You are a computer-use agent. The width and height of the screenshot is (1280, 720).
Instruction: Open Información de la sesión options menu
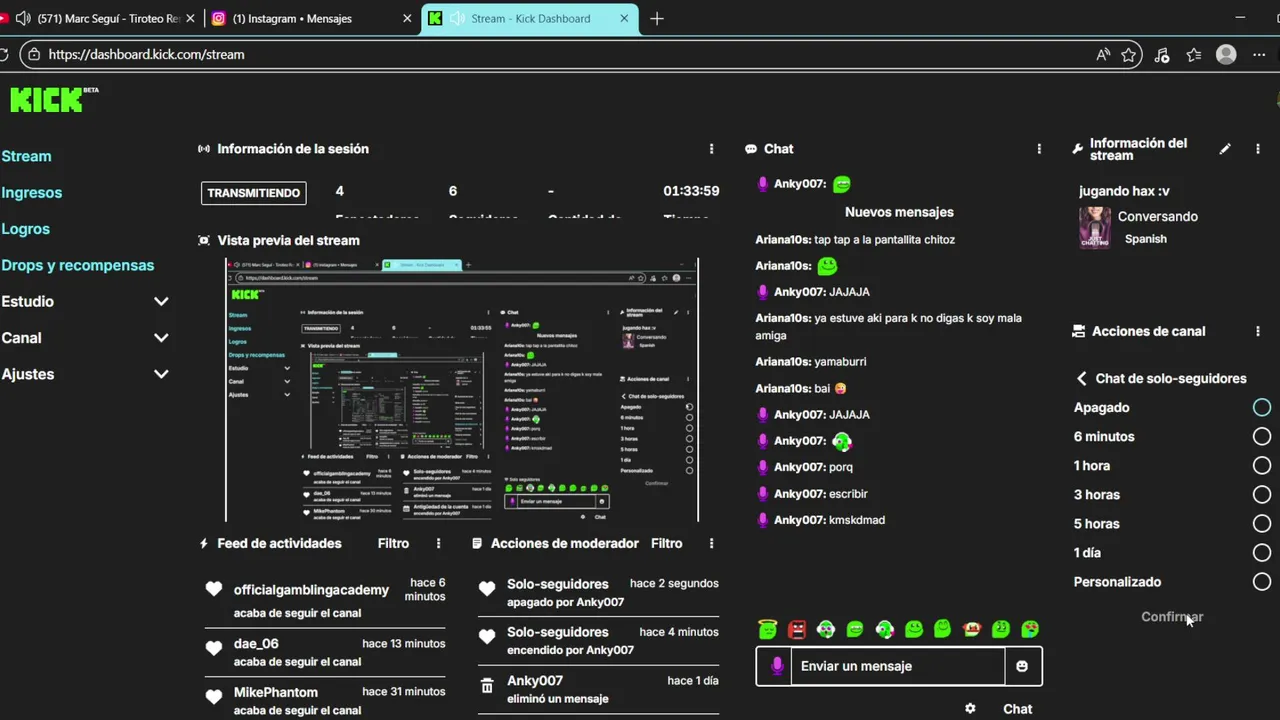pyautogui.click(x=711, y=149)
